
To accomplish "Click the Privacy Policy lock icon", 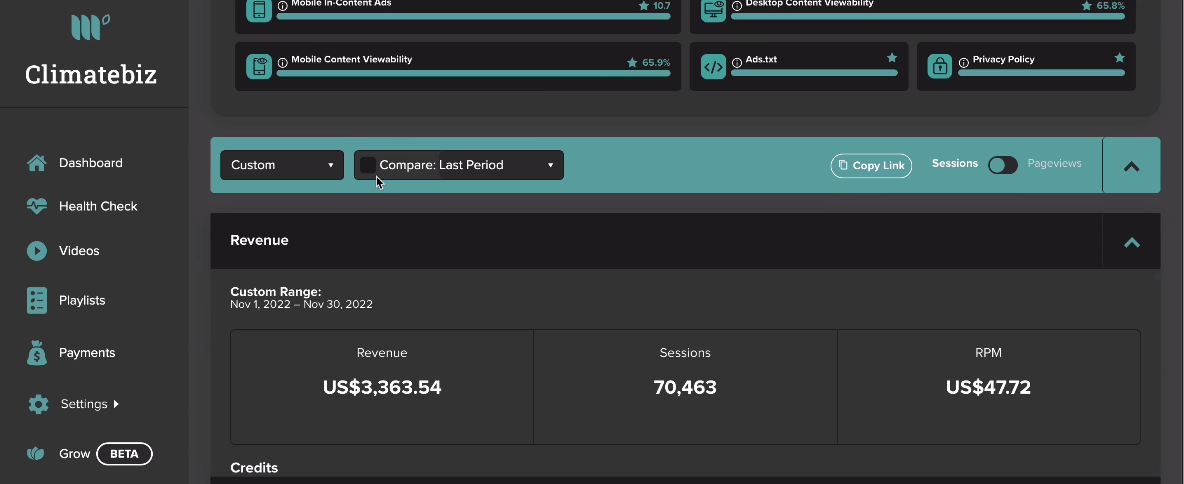I will click(940, 66).
